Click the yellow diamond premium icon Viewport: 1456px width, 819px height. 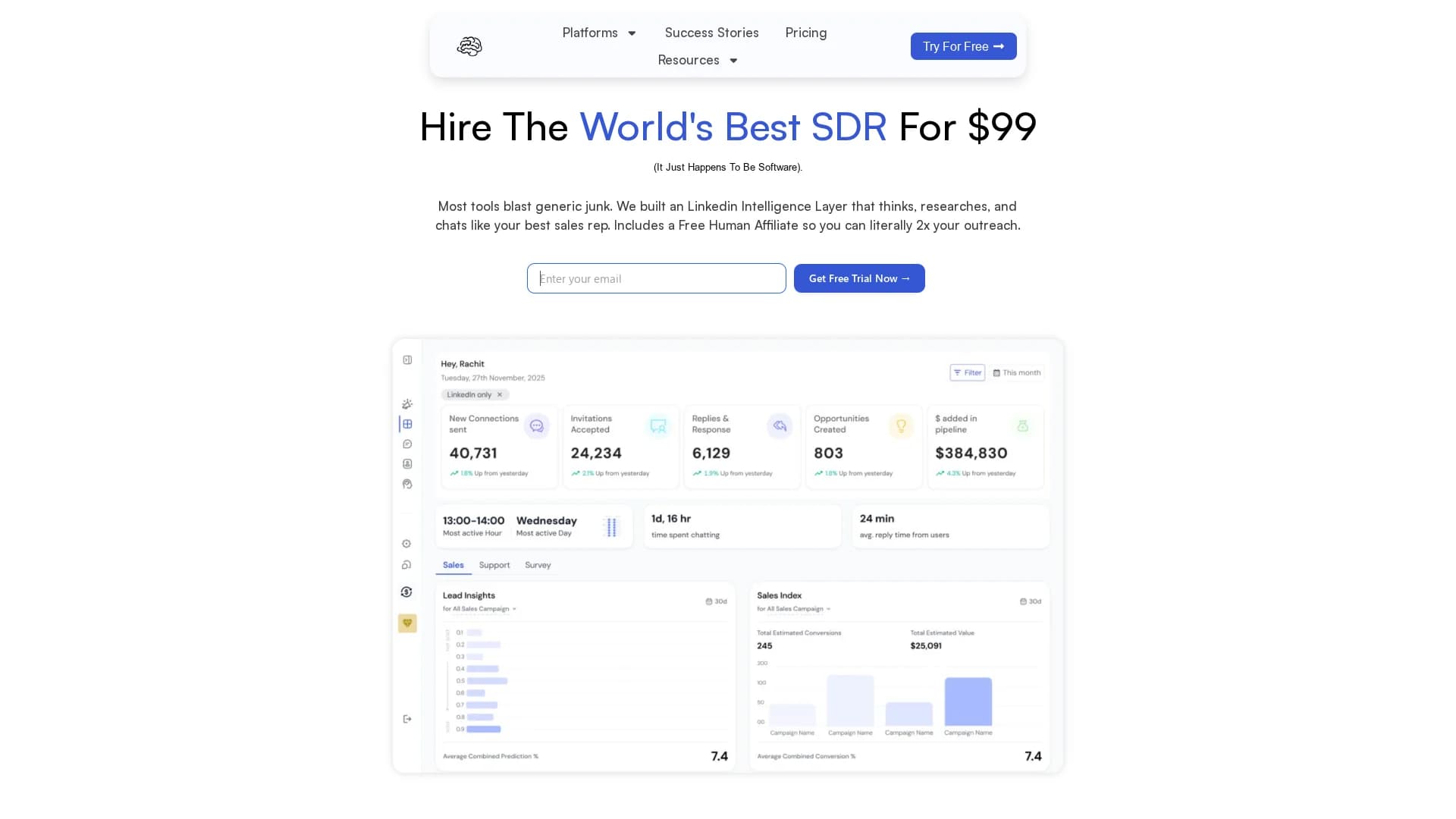pos(407,623)
